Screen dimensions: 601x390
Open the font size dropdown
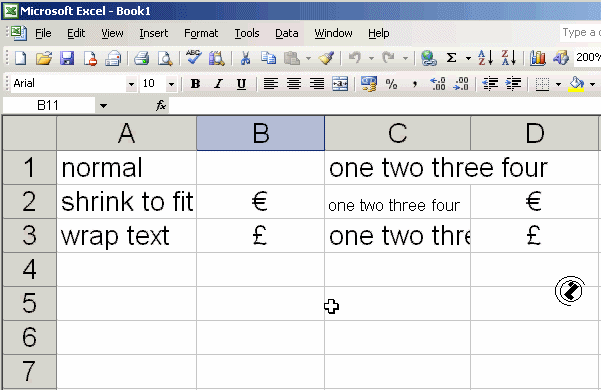(x=171, y=84)
